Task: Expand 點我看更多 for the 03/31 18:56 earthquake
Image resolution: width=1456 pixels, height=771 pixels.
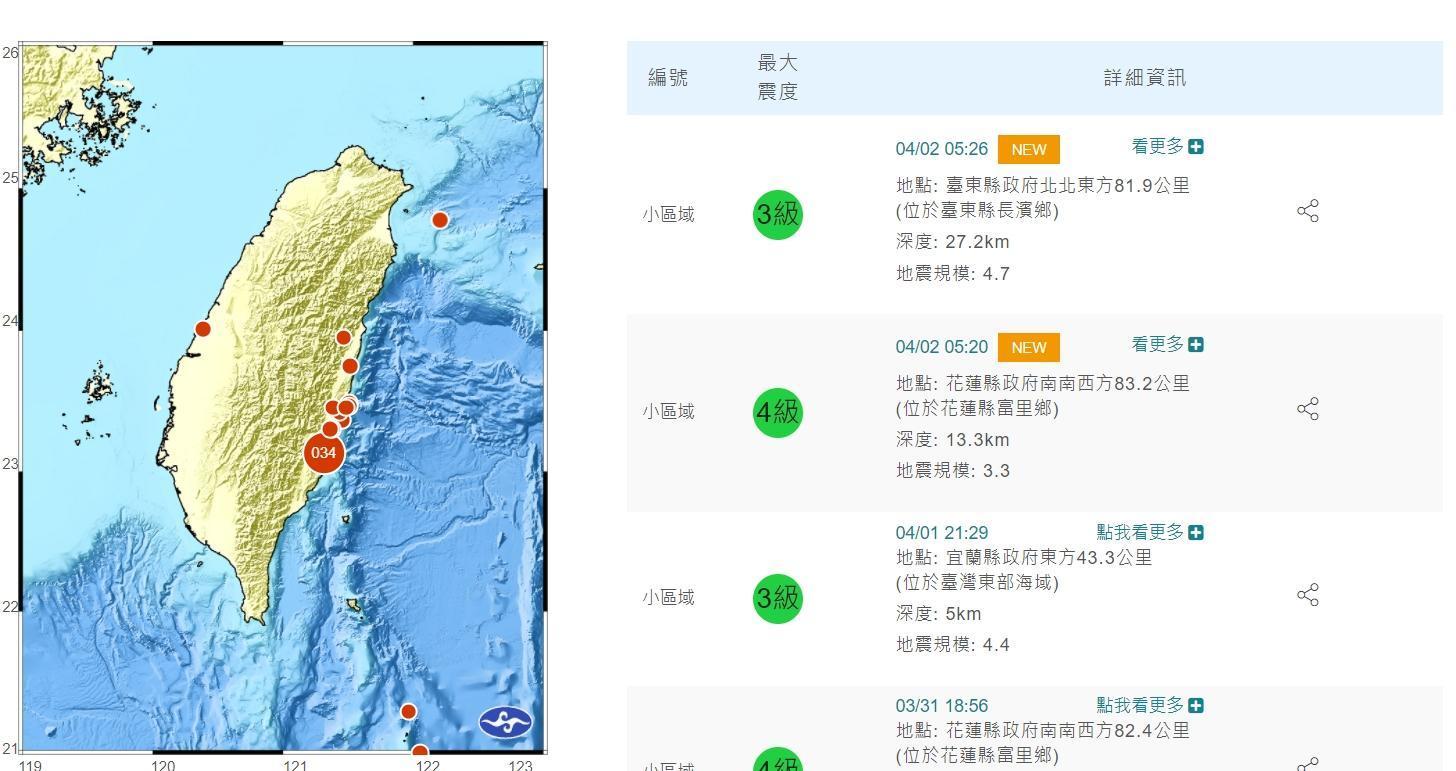Action: click(x=1150, y=705)
